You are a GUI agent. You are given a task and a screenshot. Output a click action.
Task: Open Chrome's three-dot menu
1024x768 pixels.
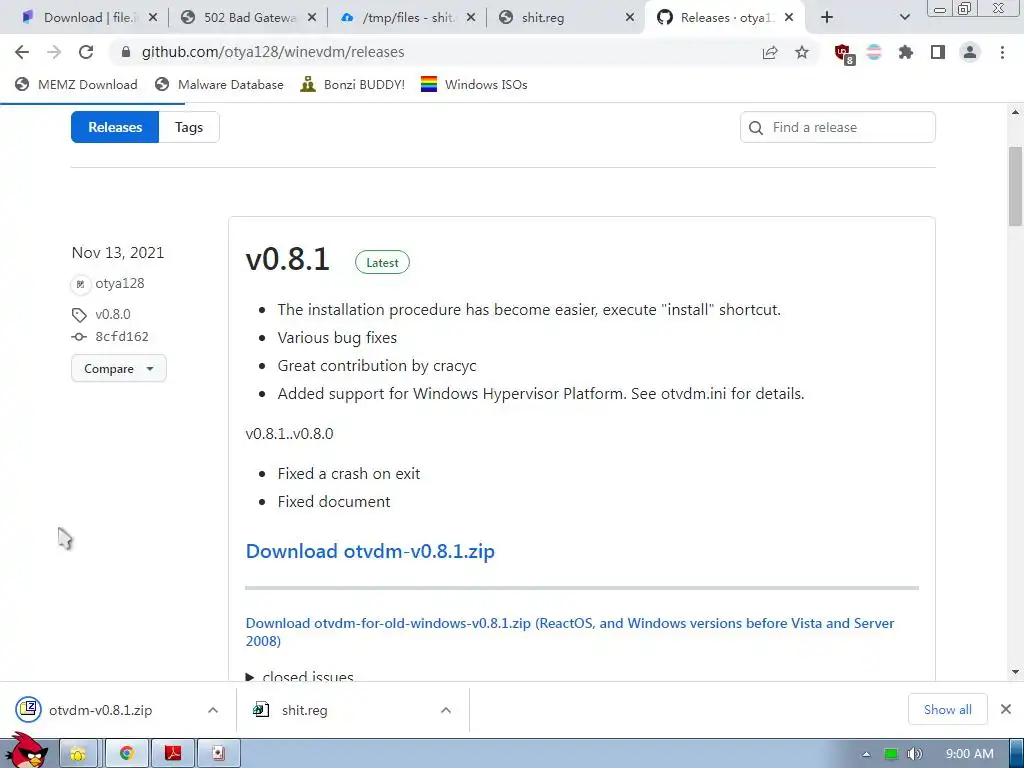[1002, 52]
